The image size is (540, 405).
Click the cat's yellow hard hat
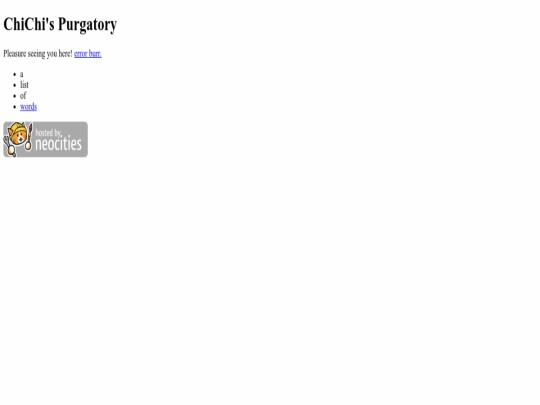(17, 129)
